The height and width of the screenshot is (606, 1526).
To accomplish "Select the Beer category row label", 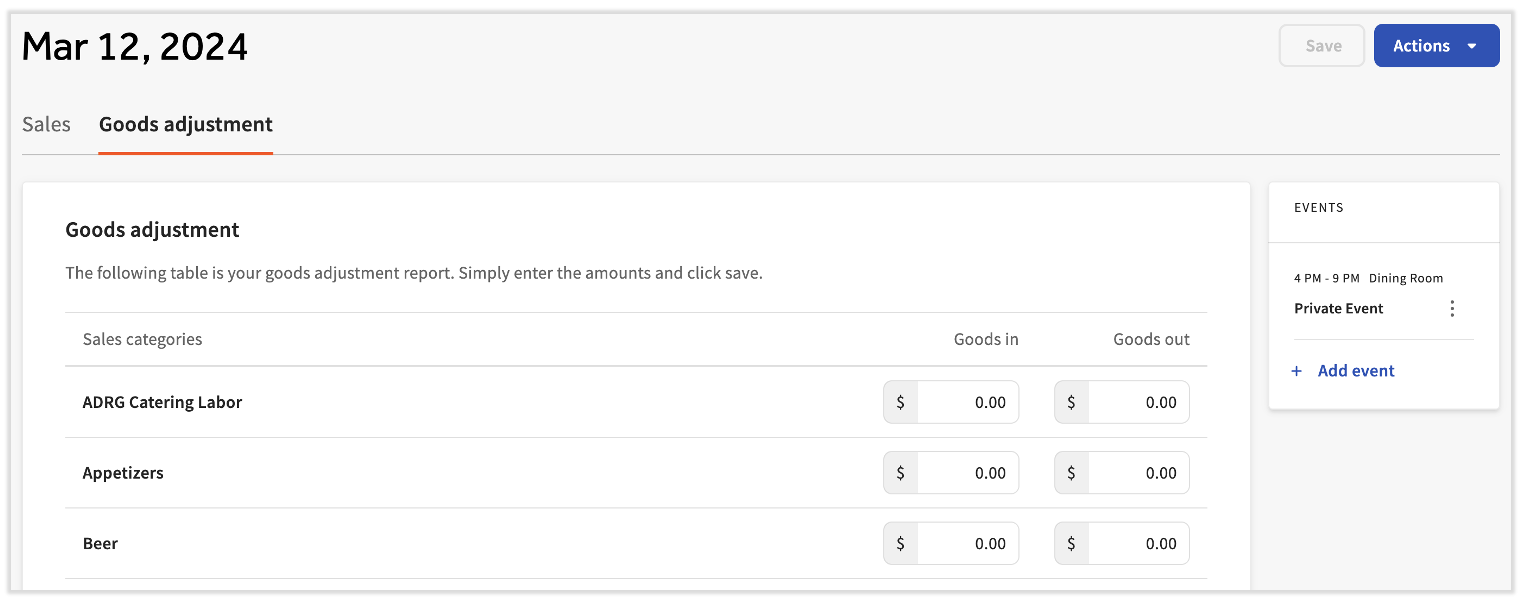I will coord(101,545).
